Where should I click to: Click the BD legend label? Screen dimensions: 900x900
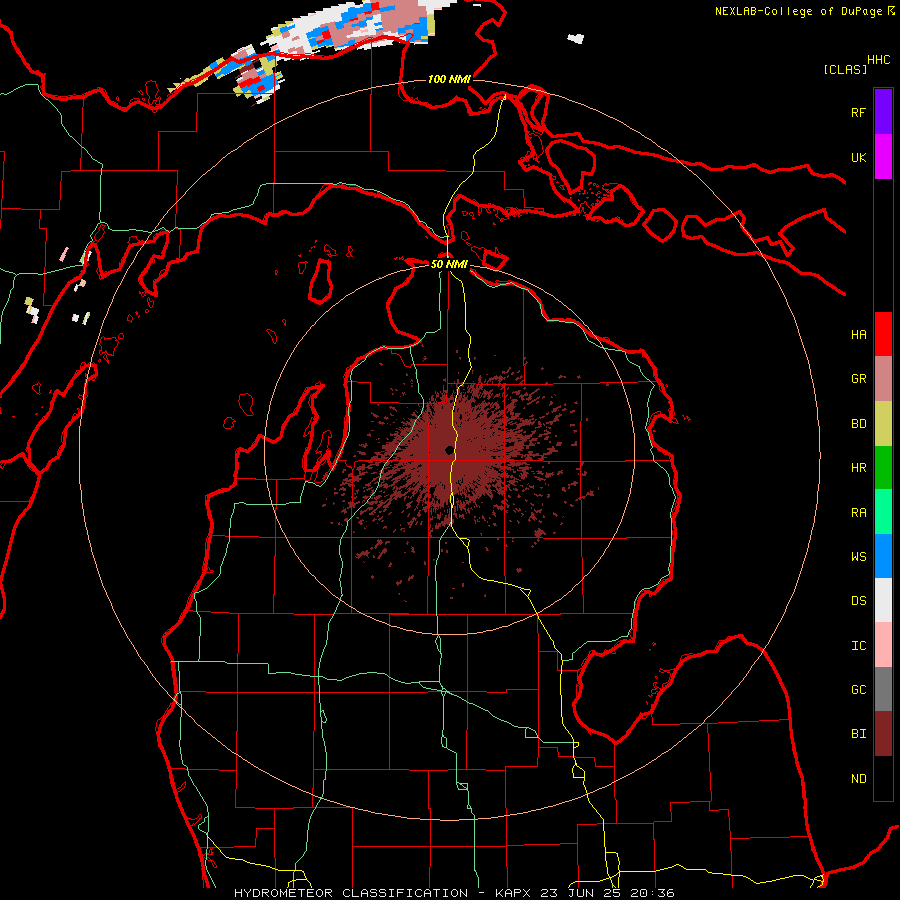[x=858, y=424]
